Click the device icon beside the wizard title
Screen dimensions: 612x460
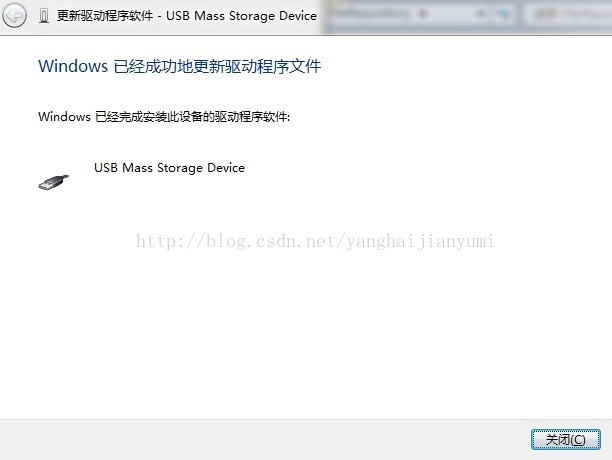[44, 16]
